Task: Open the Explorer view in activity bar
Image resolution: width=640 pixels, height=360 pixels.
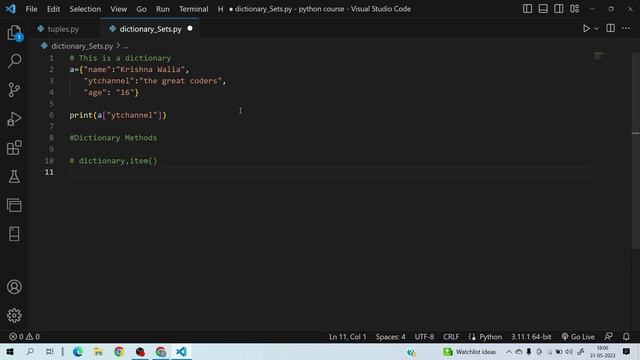Action: (x=14, y=33)
